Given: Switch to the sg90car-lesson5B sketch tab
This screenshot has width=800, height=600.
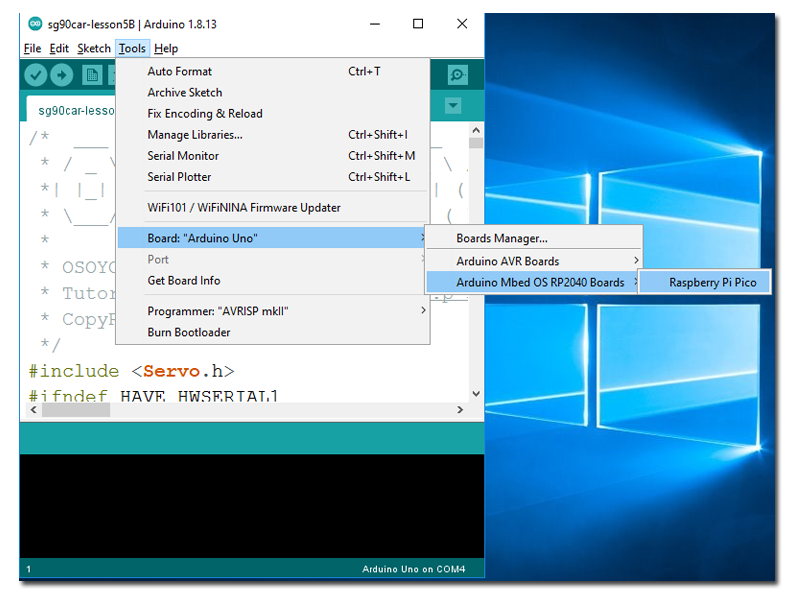Looking at the screenshot, I should pyautogui.click(x=71, y=110).
